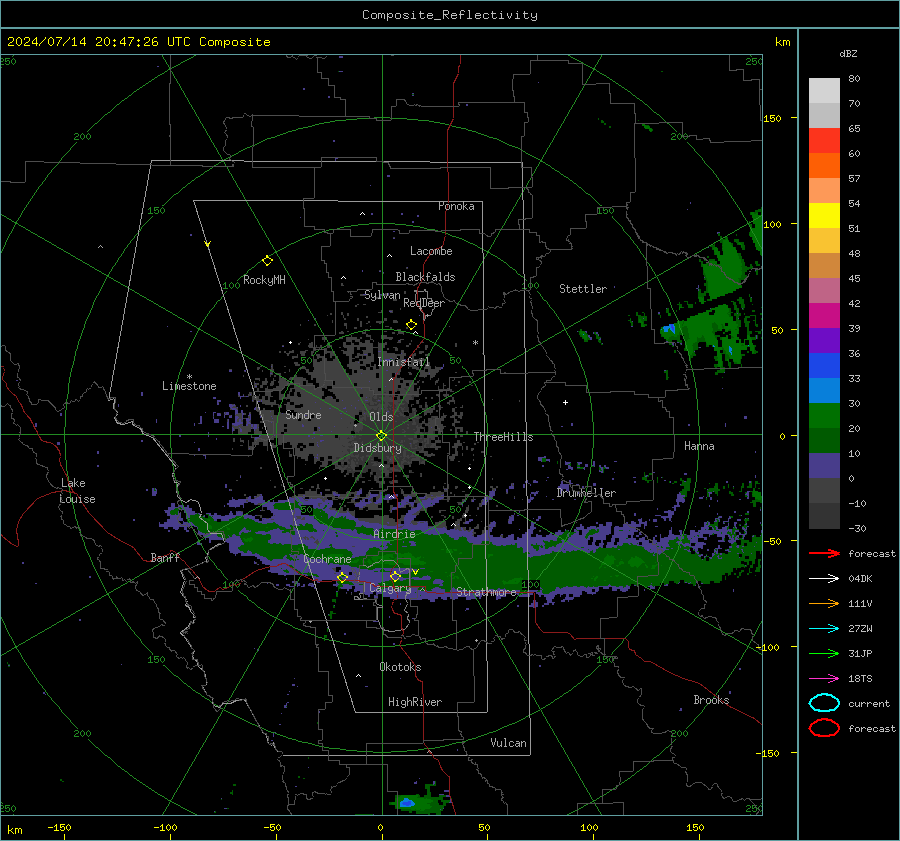The width and height of the screenshot is (900, 841).
Task: Select the white 80 dBZ color swatch
Action: 824,90
